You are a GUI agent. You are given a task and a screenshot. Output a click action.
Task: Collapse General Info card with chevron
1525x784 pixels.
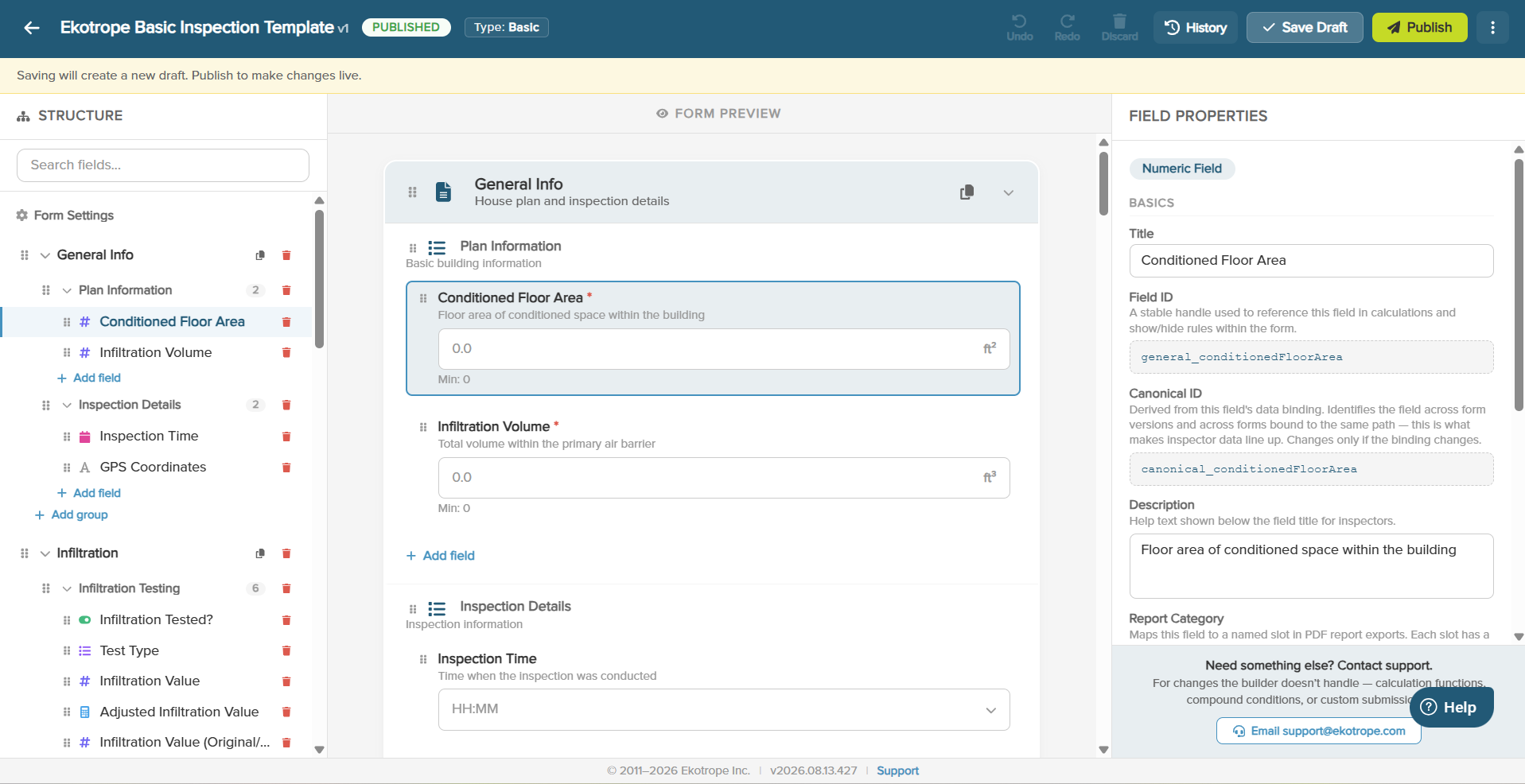point(1008,193)
